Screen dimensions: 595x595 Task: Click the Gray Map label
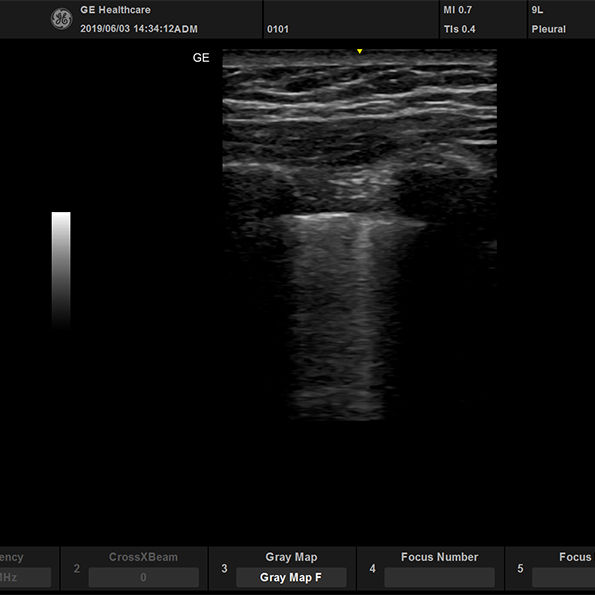291,557
